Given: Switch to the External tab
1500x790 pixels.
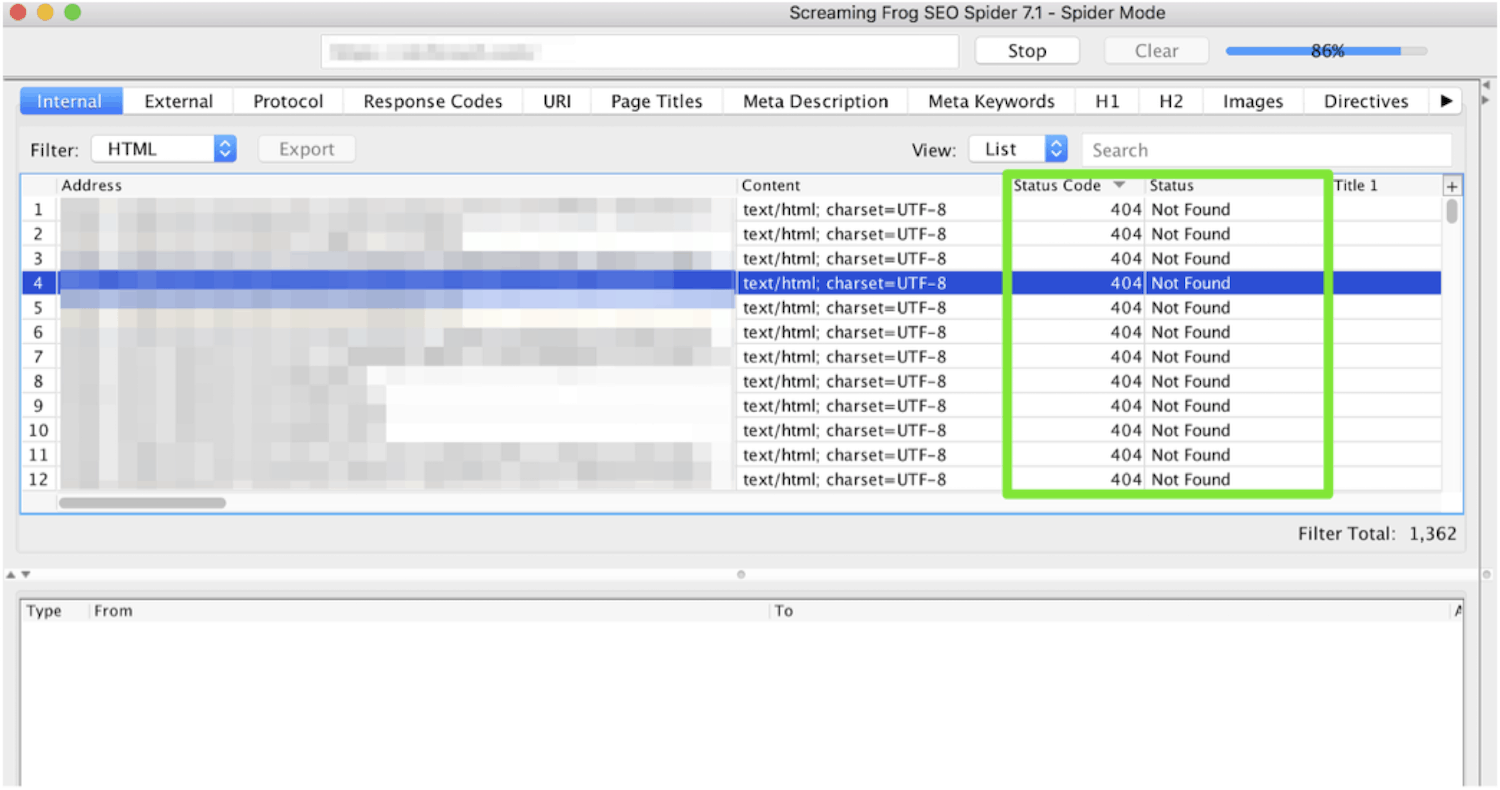Looking at the screenshot, I should pyautogui.click(x=178, y=101).
